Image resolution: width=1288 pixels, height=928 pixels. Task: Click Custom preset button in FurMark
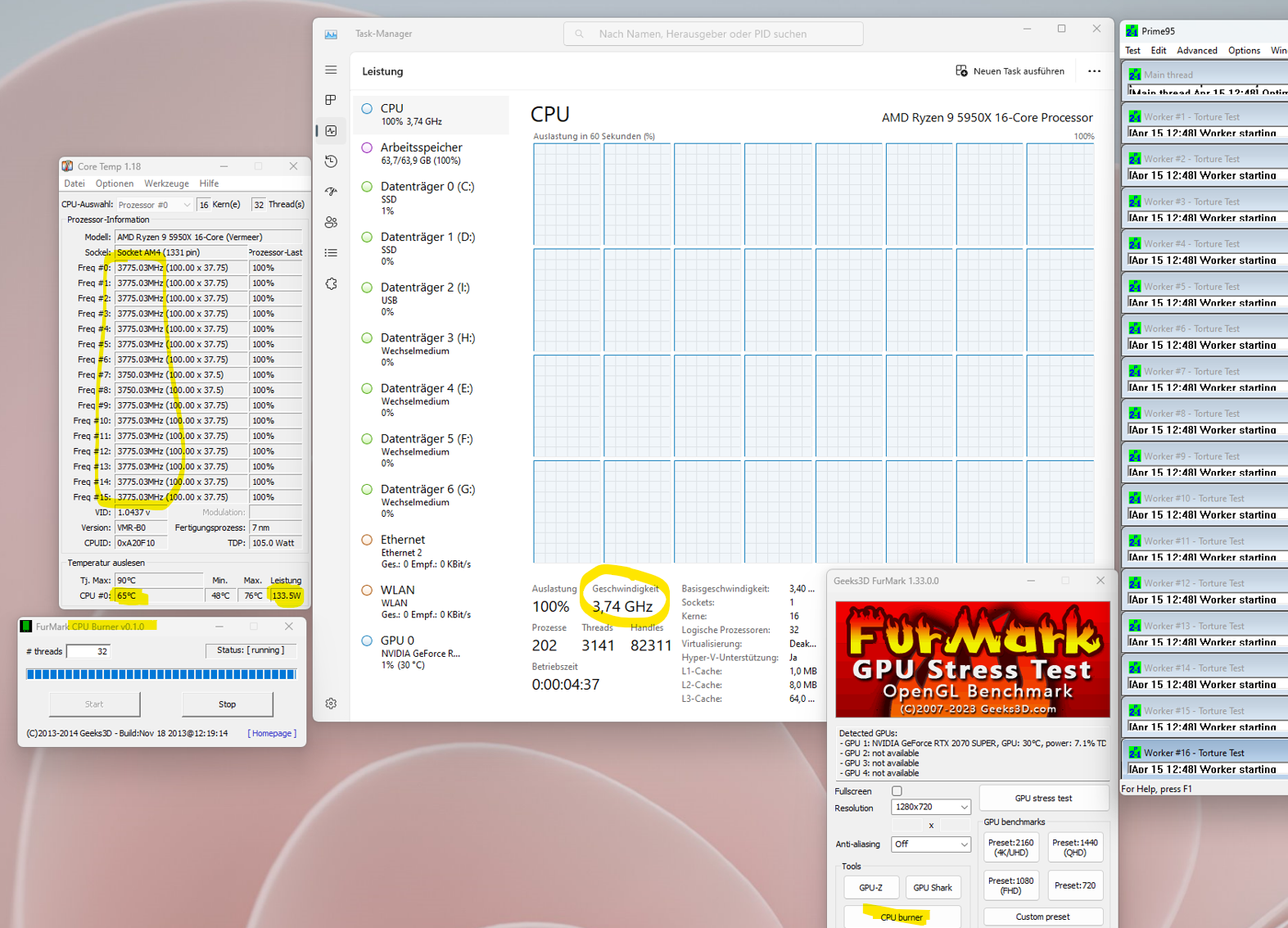(x=1042, y=917)
